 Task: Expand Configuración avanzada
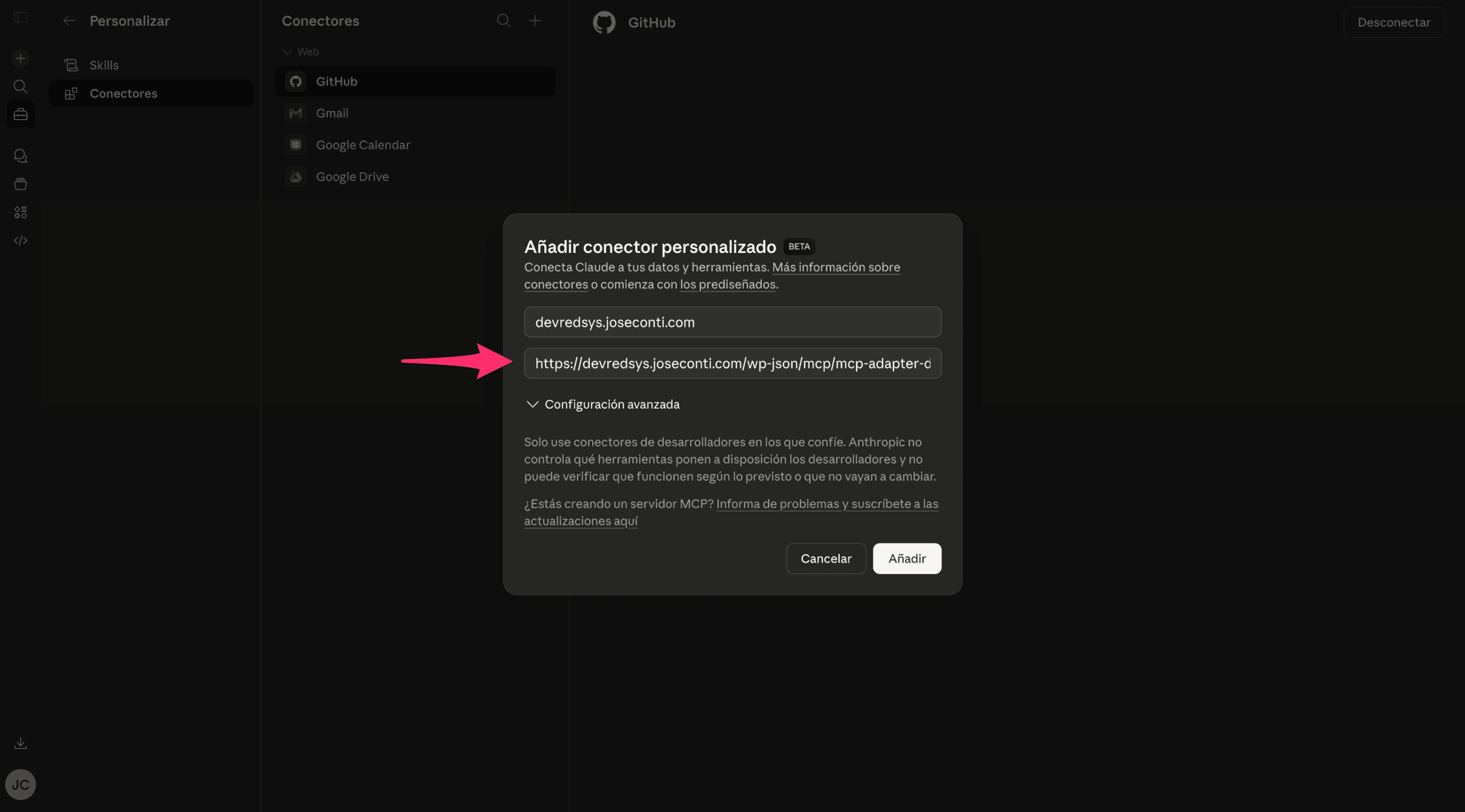(601, 404)
